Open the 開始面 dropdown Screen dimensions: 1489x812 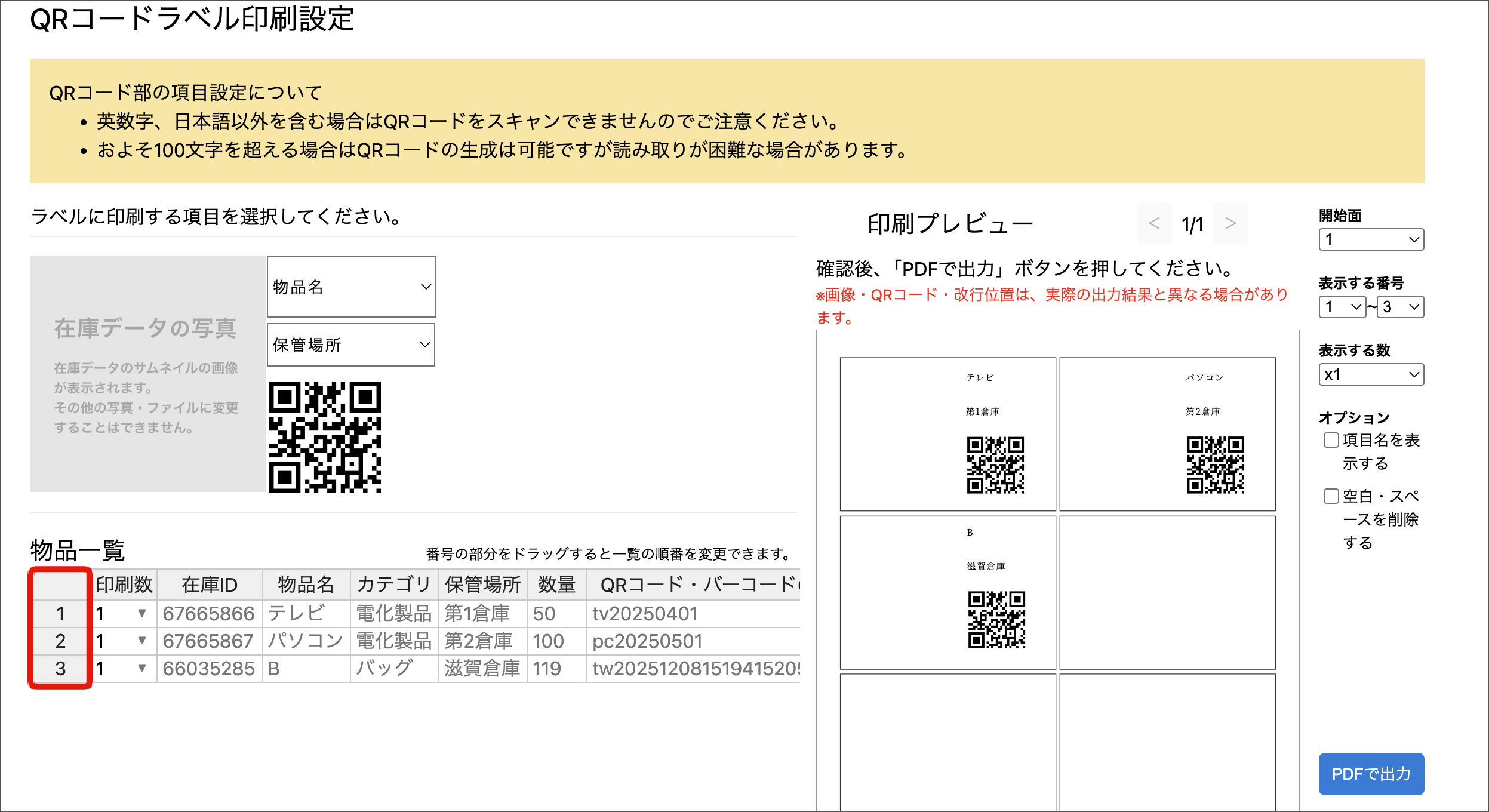[x=1371, y=239]
